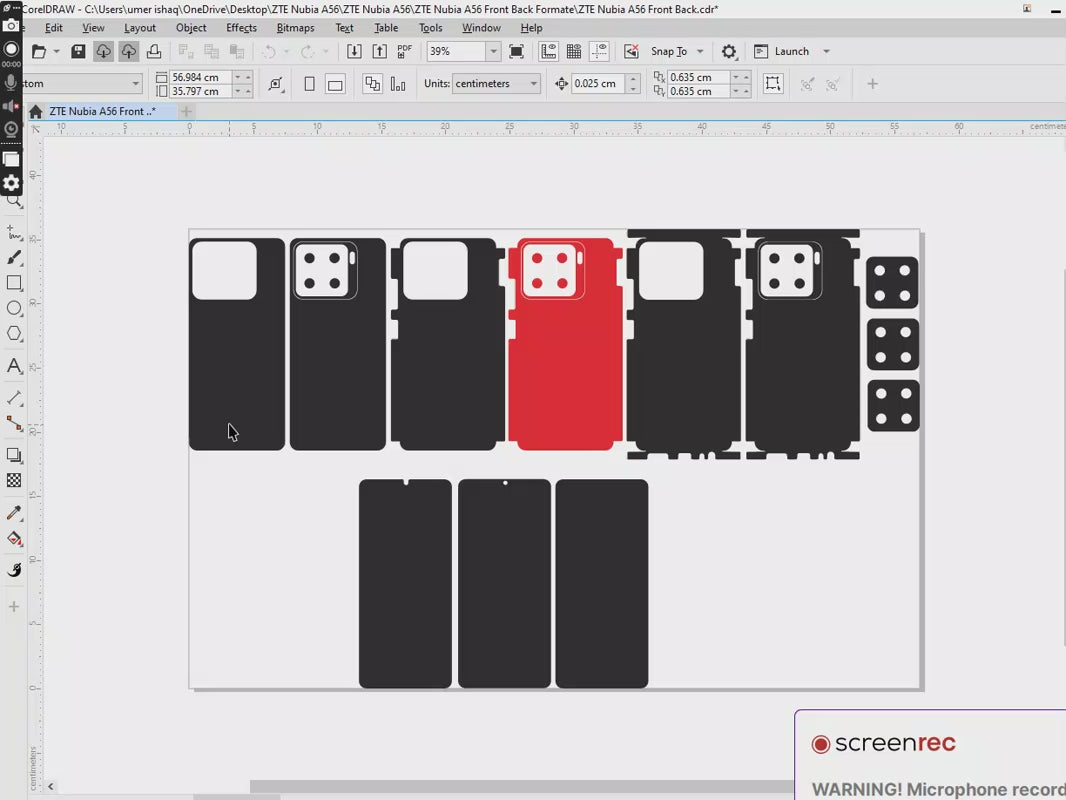Viewport: 1066px width, 800px height.
Task: Select the Rectangle tool in toolbox
Action: pos(14,284)
